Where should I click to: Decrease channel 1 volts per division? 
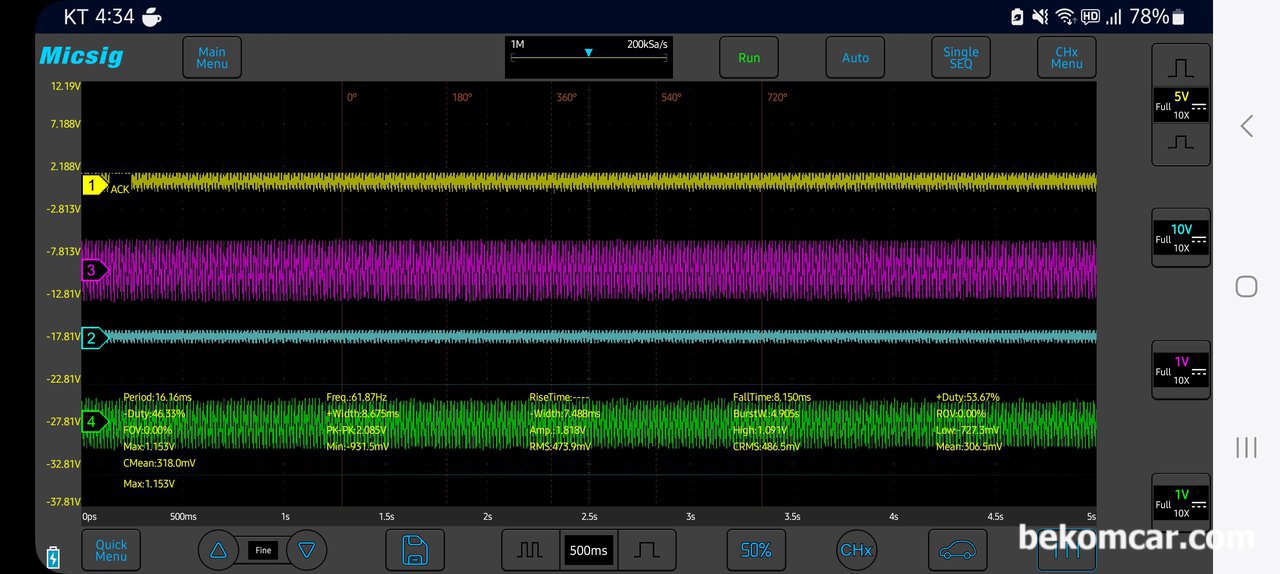pos(1182,143)
